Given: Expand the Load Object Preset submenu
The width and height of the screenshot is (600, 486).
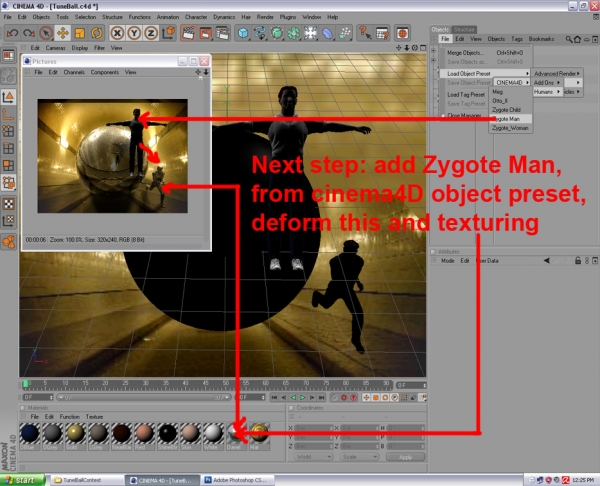Looking at the screenshot, I should (x=485, y=73).
